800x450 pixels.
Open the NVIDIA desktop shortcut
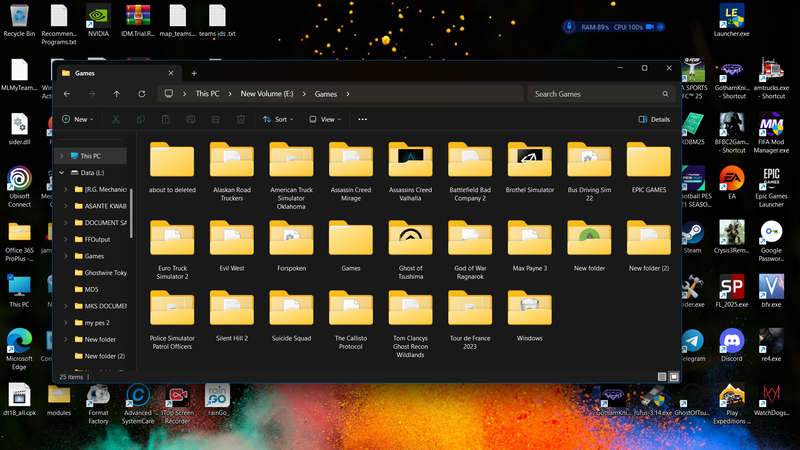98,20
